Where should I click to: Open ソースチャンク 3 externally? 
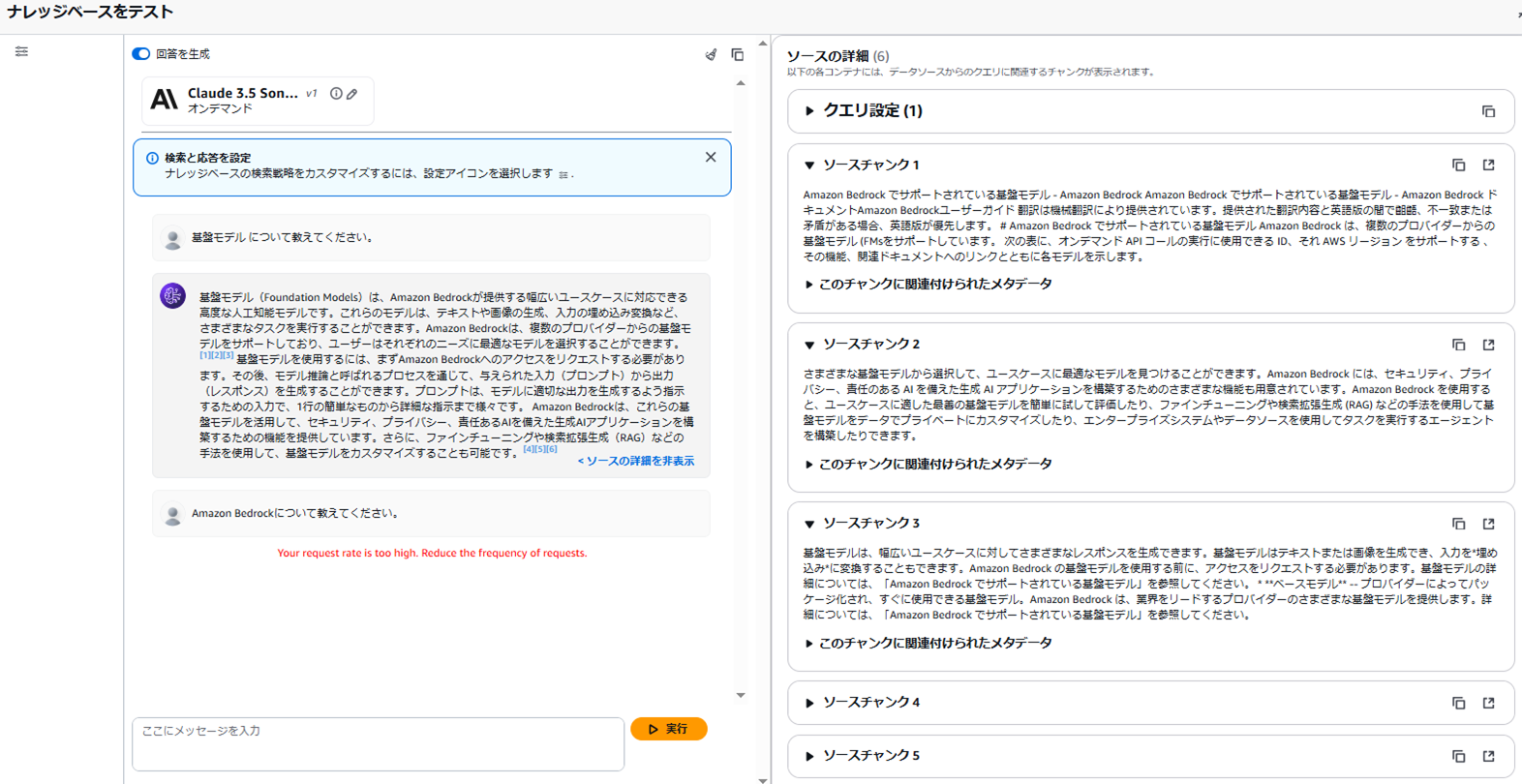[x=1489, y=524]
